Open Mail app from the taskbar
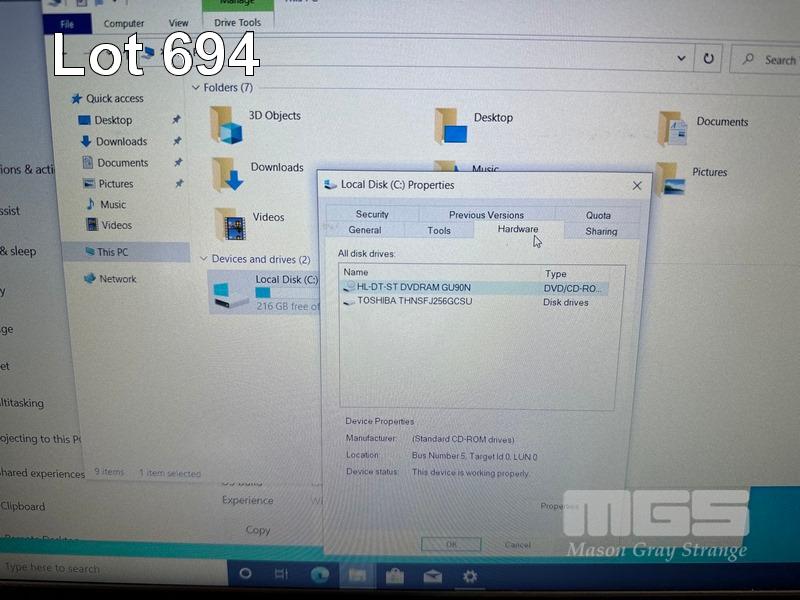This screenshot has width=800, height=600. click(x=432, y=576)
